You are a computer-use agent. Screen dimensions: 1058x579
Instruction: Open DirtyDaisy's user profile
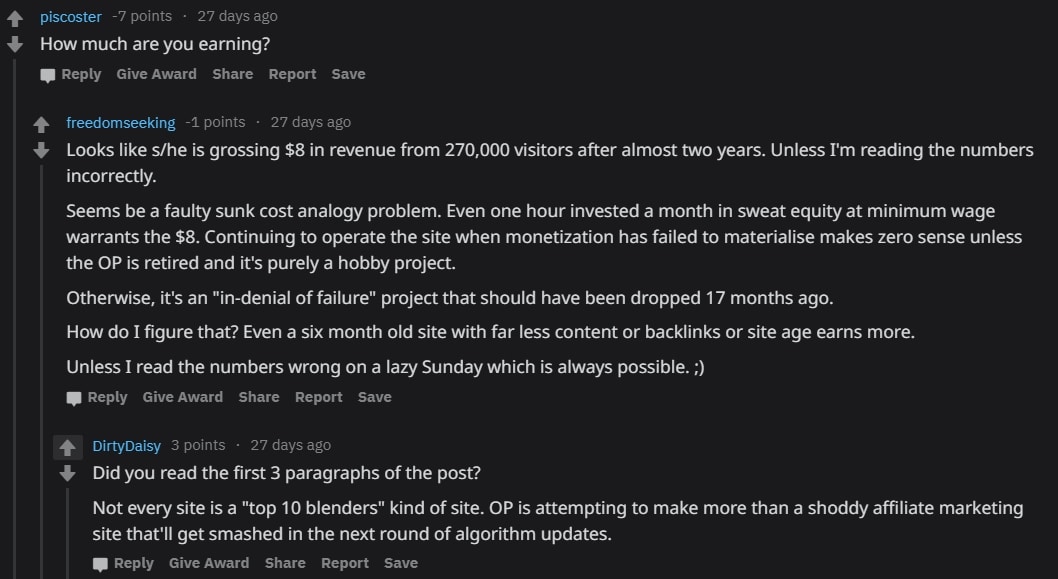tap(127, 446)
